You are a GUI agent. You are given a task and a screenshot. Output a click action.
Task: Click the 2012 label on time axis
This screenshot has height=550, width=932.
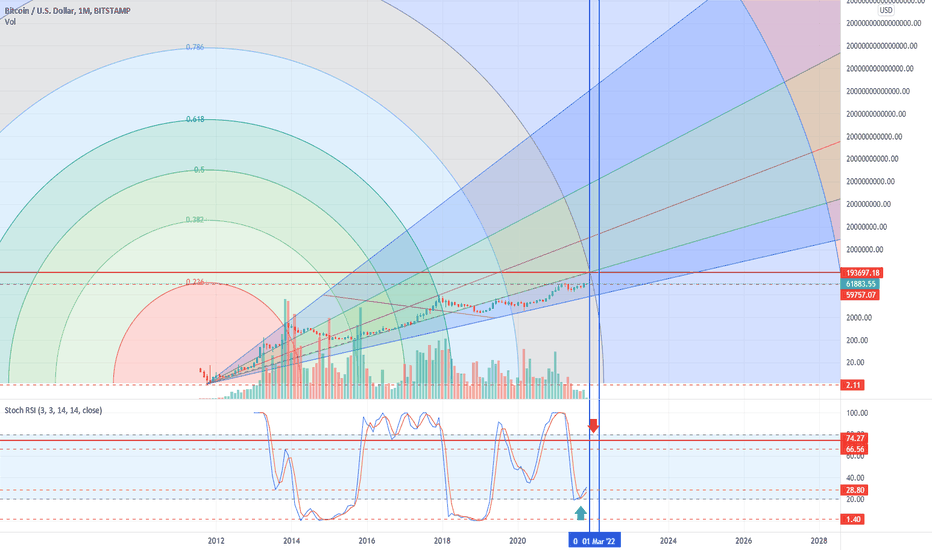pos(216,541)
